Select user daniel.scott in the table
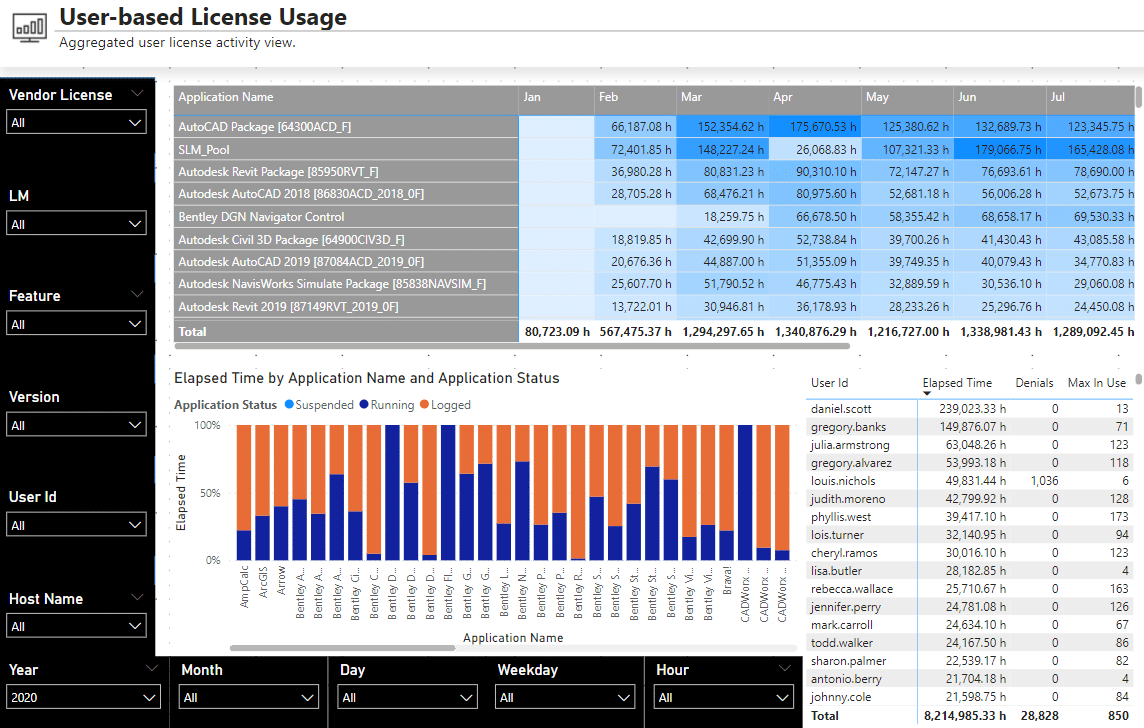Image resolution: width=1144 pixels, height=728 pixels. click(841, 409)
